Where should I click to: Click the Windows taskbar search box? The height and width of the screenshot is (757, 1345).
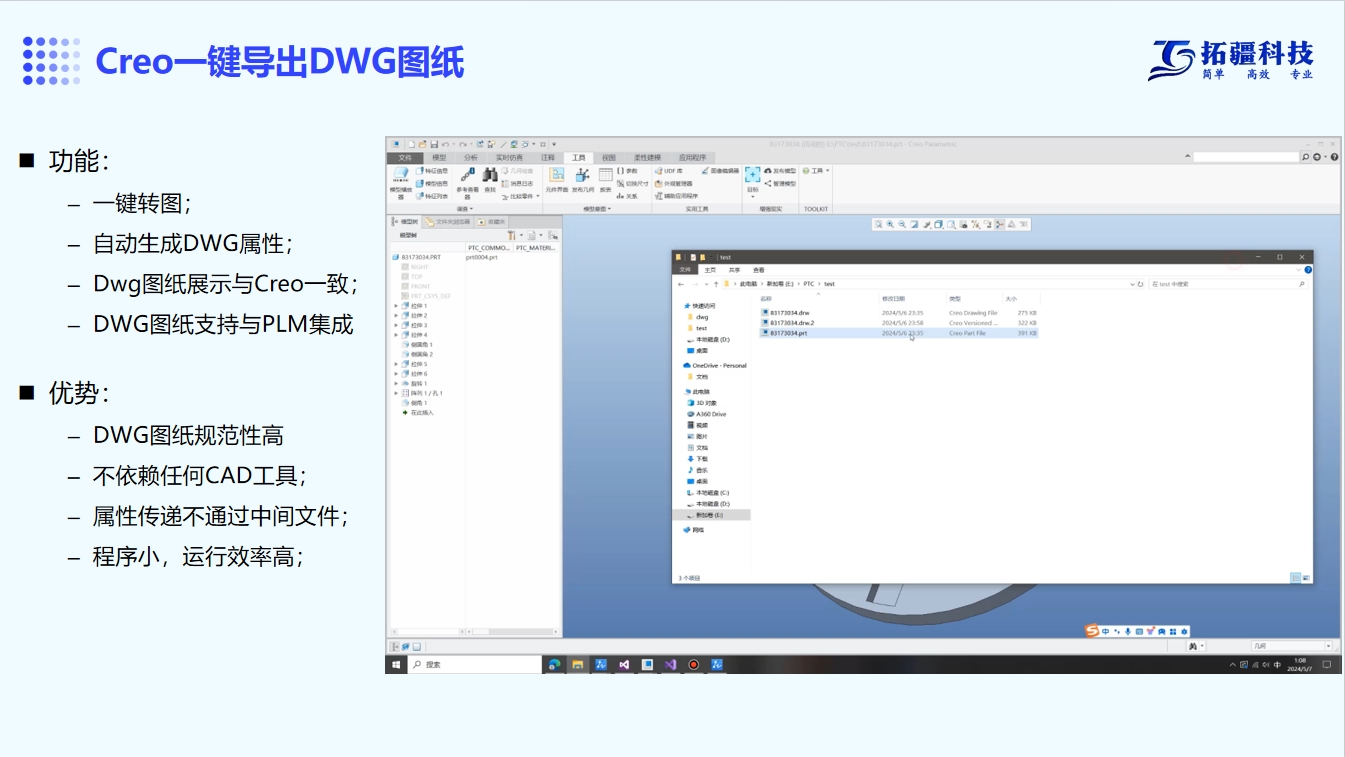tap(476, 664)
